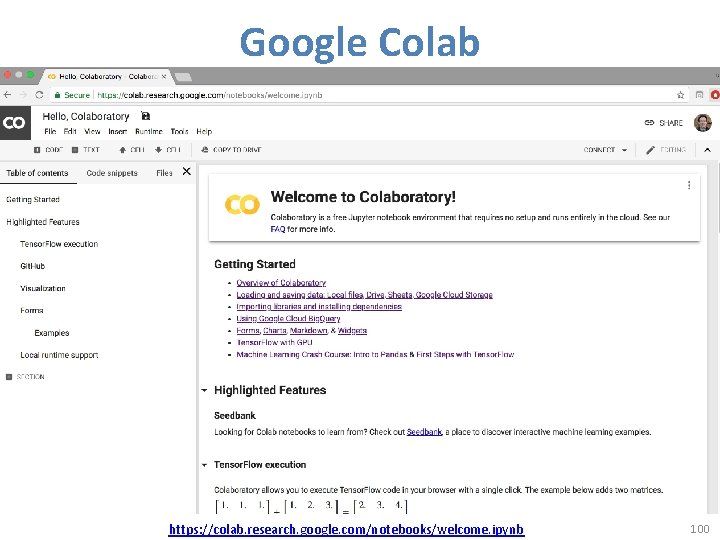Open the user profile avatar
This screenshot has height=540, width=720.
tap(703, 123)
